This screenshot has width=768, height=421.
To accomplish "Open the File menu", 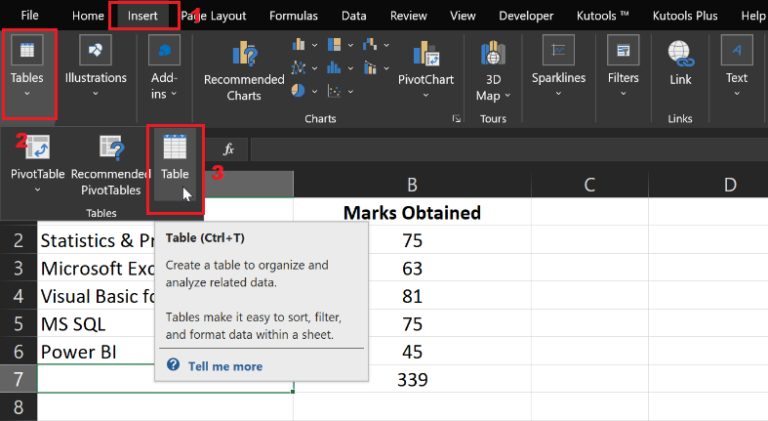I will coord(30,16).
